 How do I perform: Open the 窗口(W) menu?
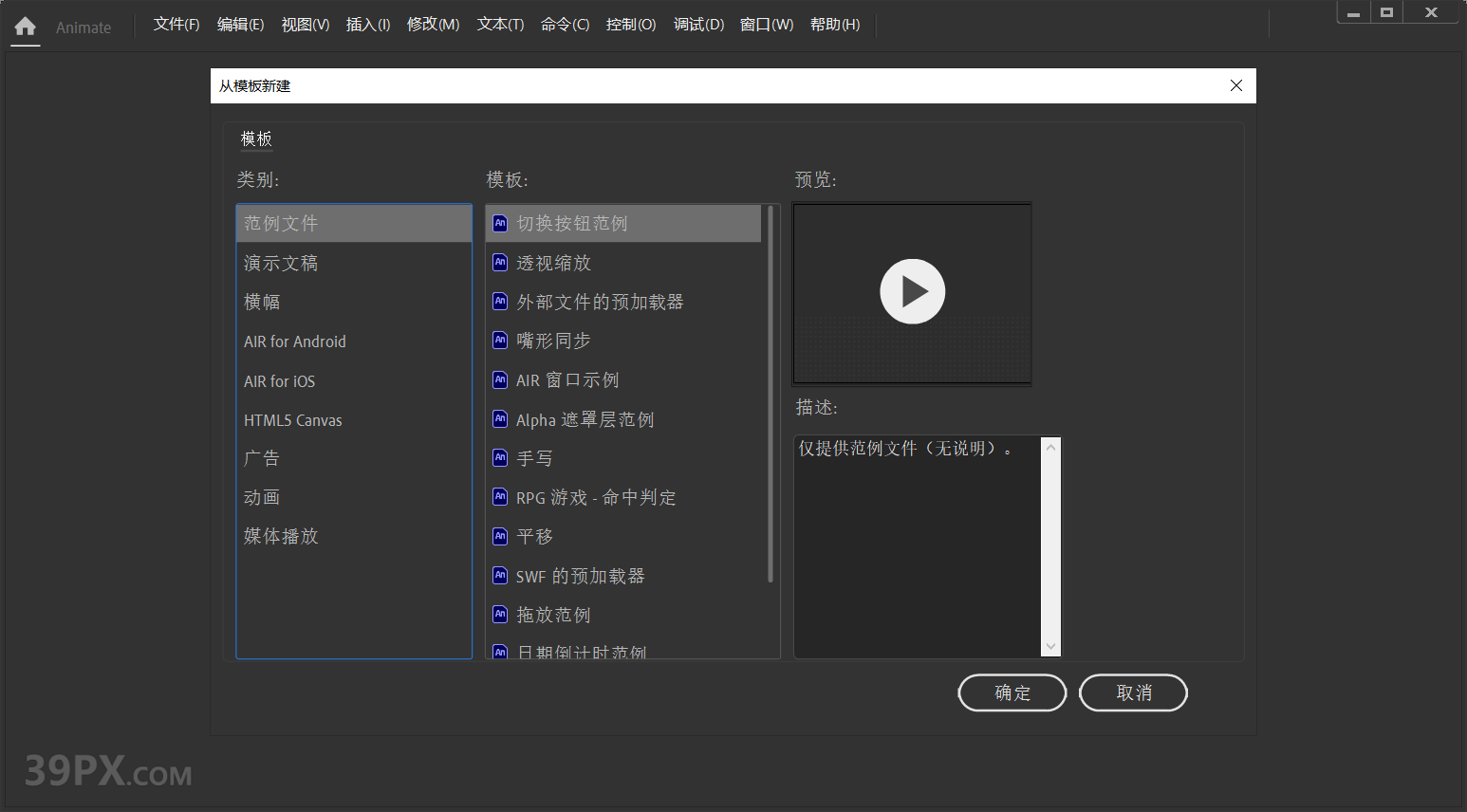[x=767, y=25]
